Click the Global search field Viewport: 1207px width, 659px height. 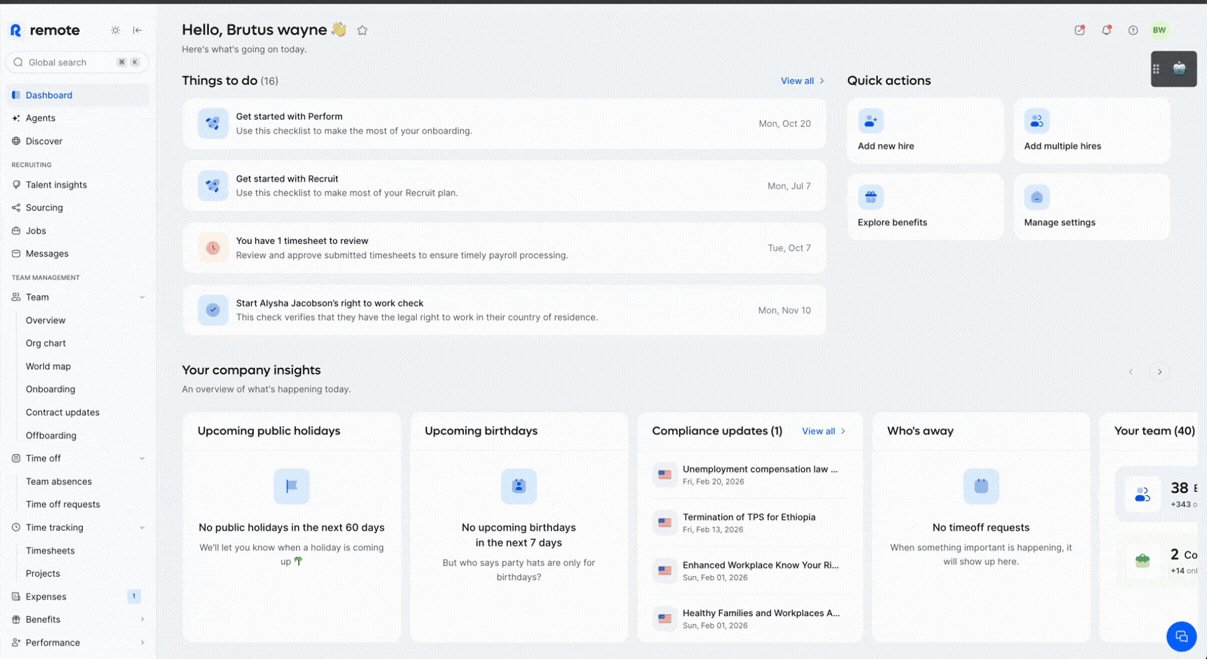[x=77, y=62]
